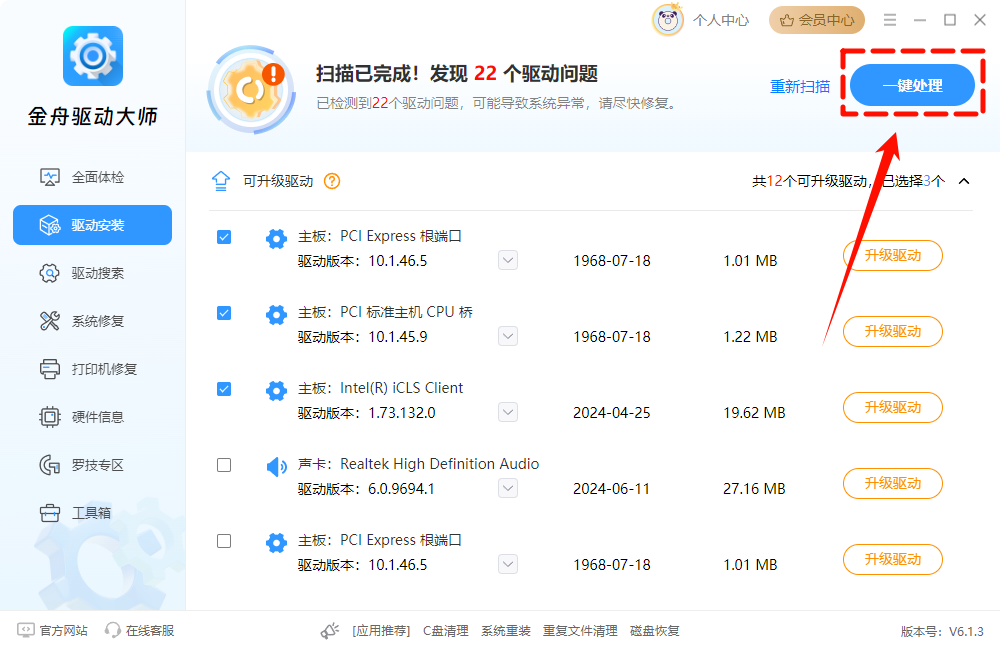Click the 在线客服 headset icon
Image resolution: width=1000 pixels, height=650 pixels.
(x=112, y=630)
